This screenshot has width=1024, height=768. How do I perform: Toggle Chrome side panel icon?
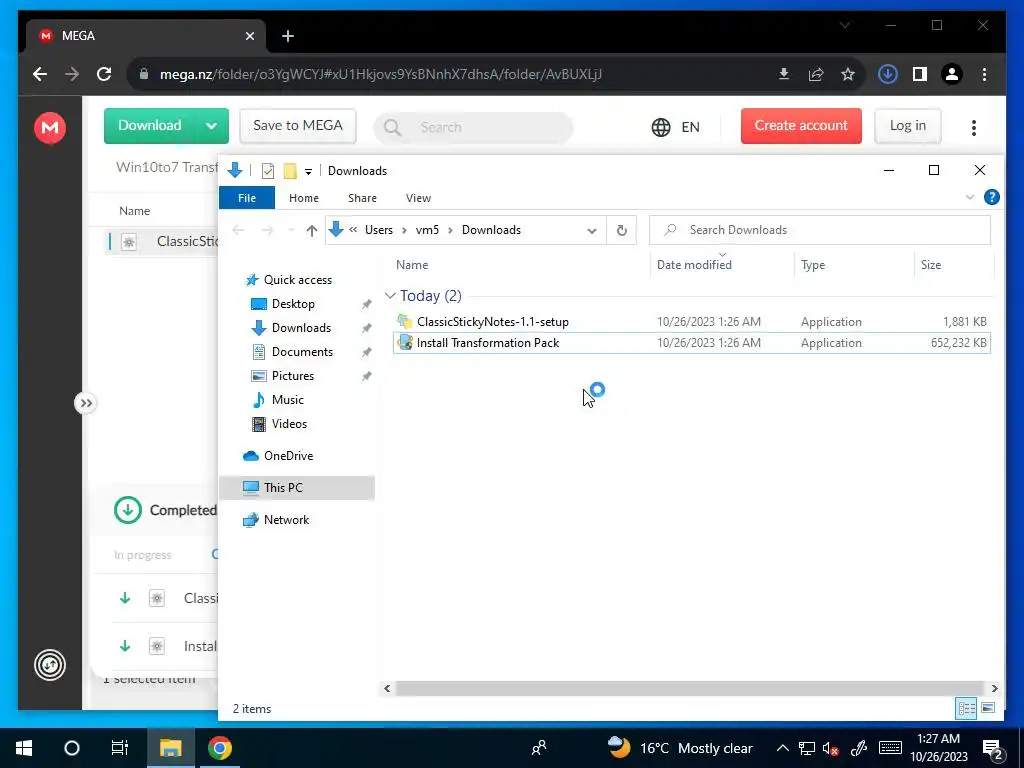click(920, 74)
